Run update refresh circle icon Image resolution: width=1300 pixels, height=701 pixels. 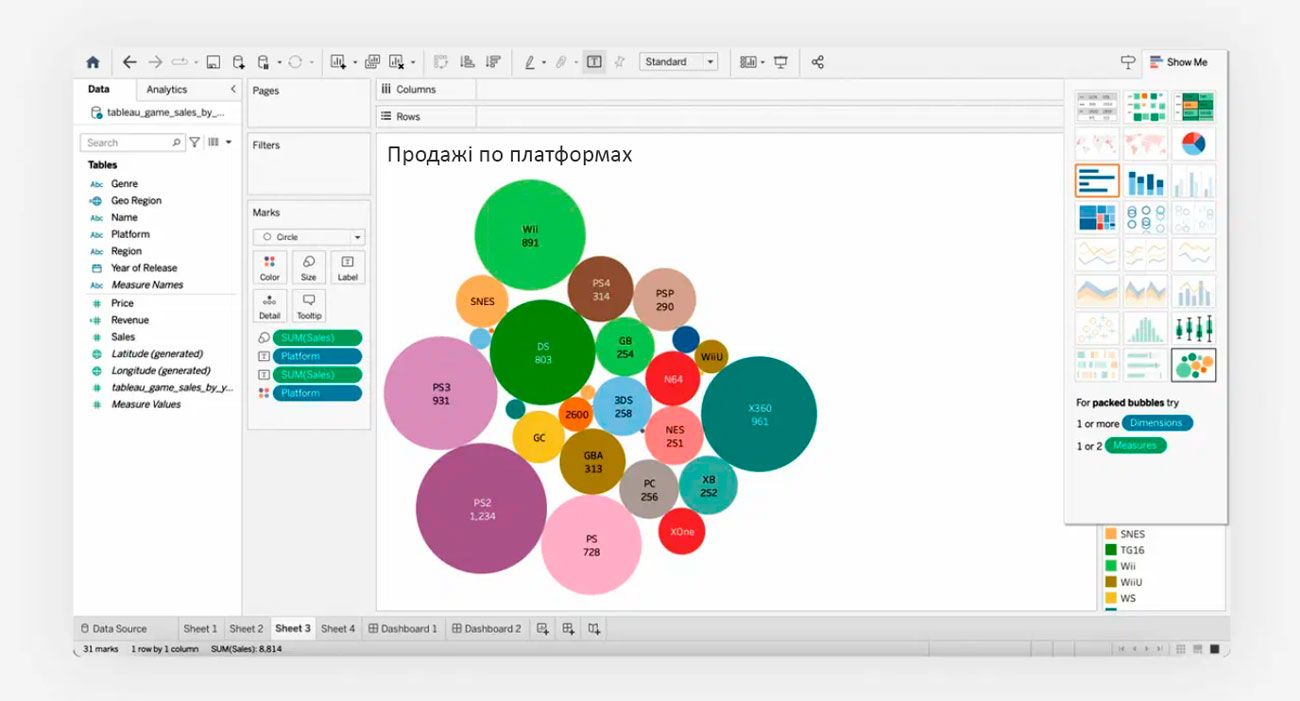pos(295,62)
